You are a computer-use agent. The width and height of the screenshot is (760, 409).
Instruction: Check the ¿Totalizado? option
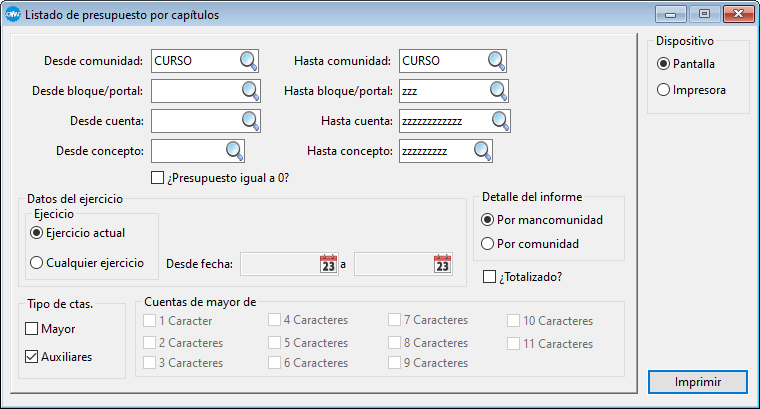[x=489, y=276]
